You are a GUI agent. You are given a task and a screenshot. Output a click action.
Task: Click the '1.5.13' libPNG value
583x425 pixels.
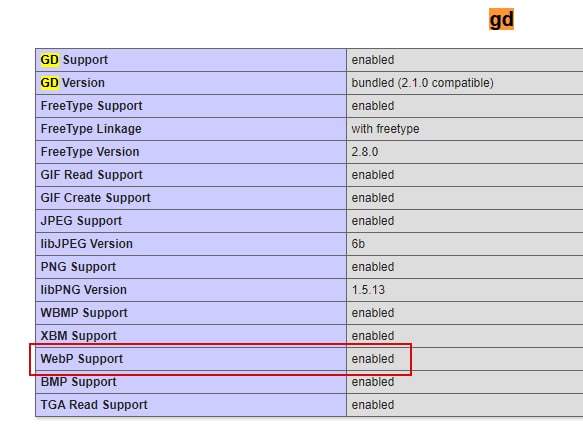368,290
